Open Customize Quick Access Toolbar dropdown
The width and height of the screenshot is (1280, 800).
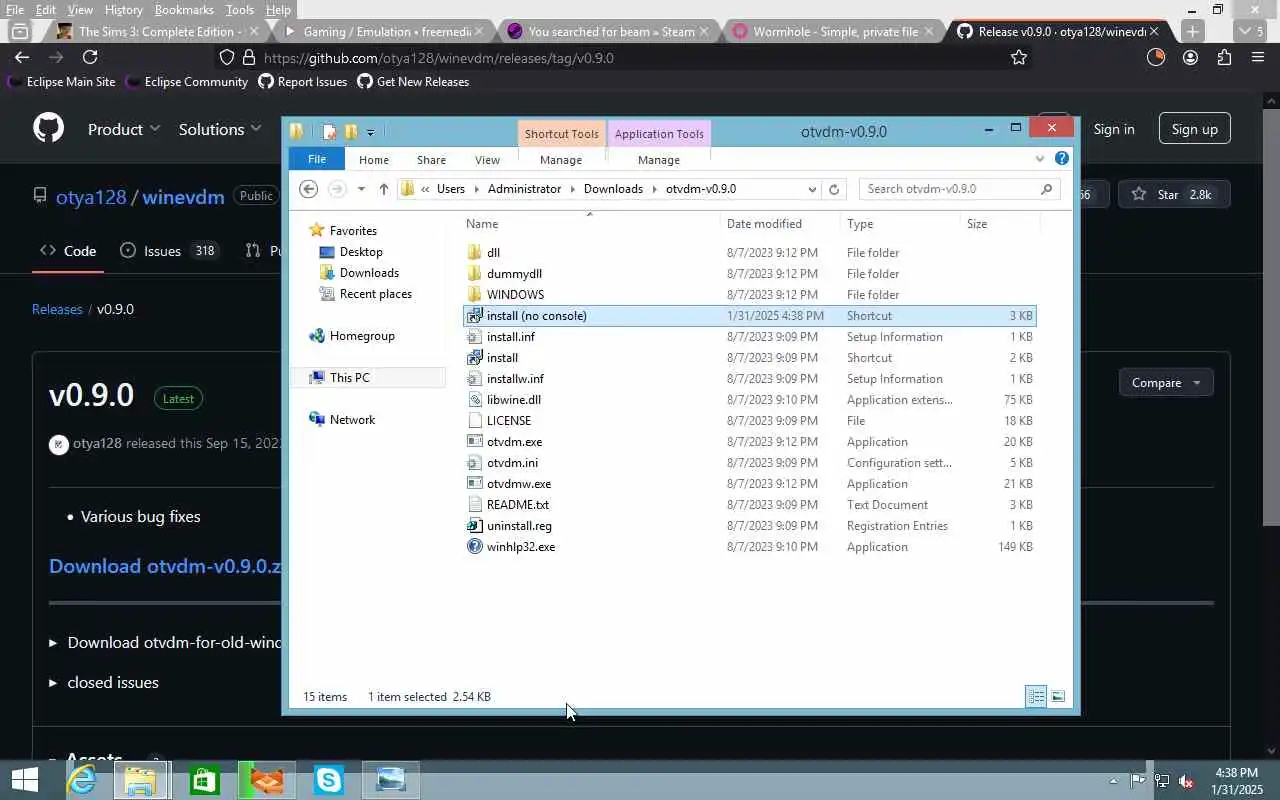tap(370, 132)
